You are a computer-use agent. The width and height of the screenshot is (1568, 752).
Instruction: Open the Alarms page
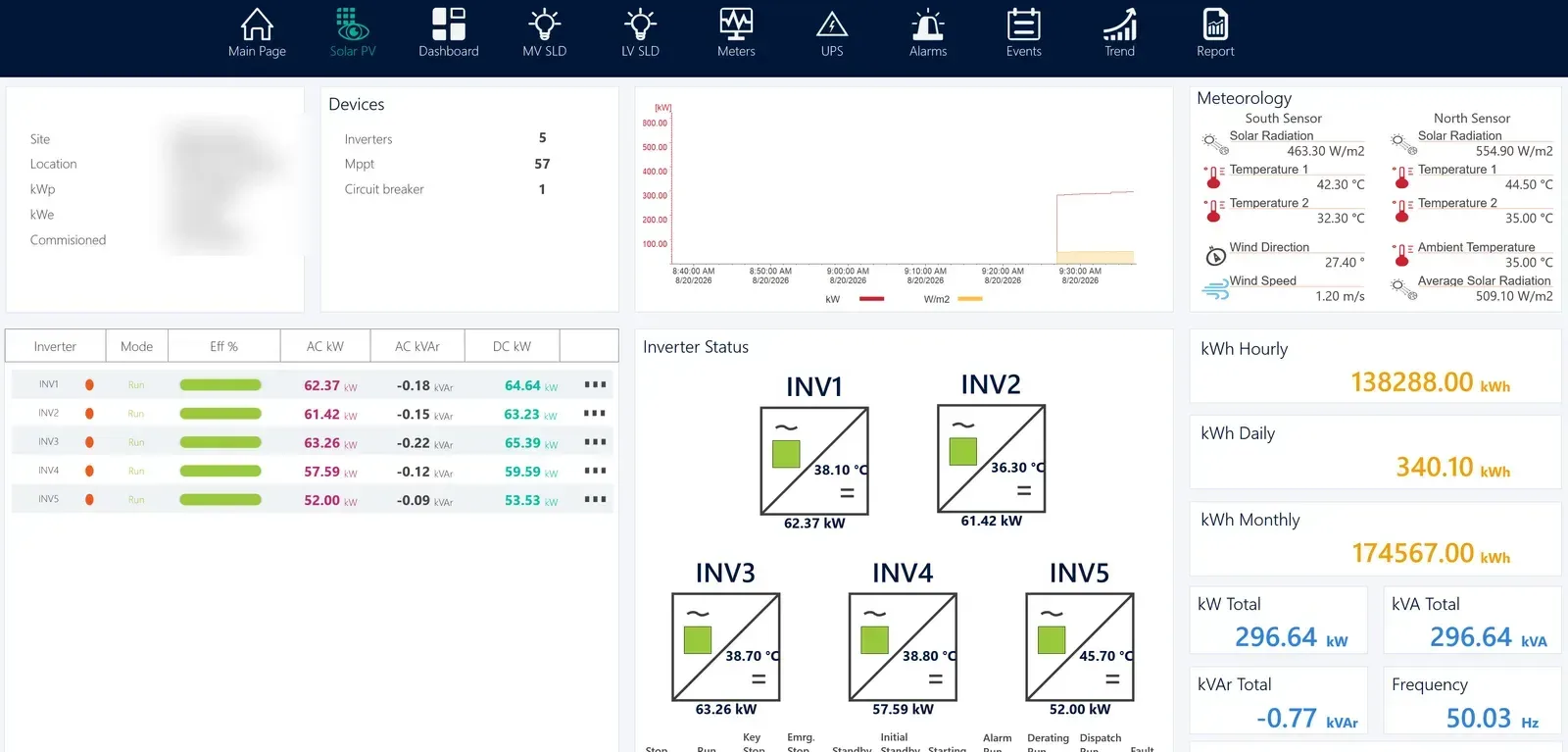point(928,32)
